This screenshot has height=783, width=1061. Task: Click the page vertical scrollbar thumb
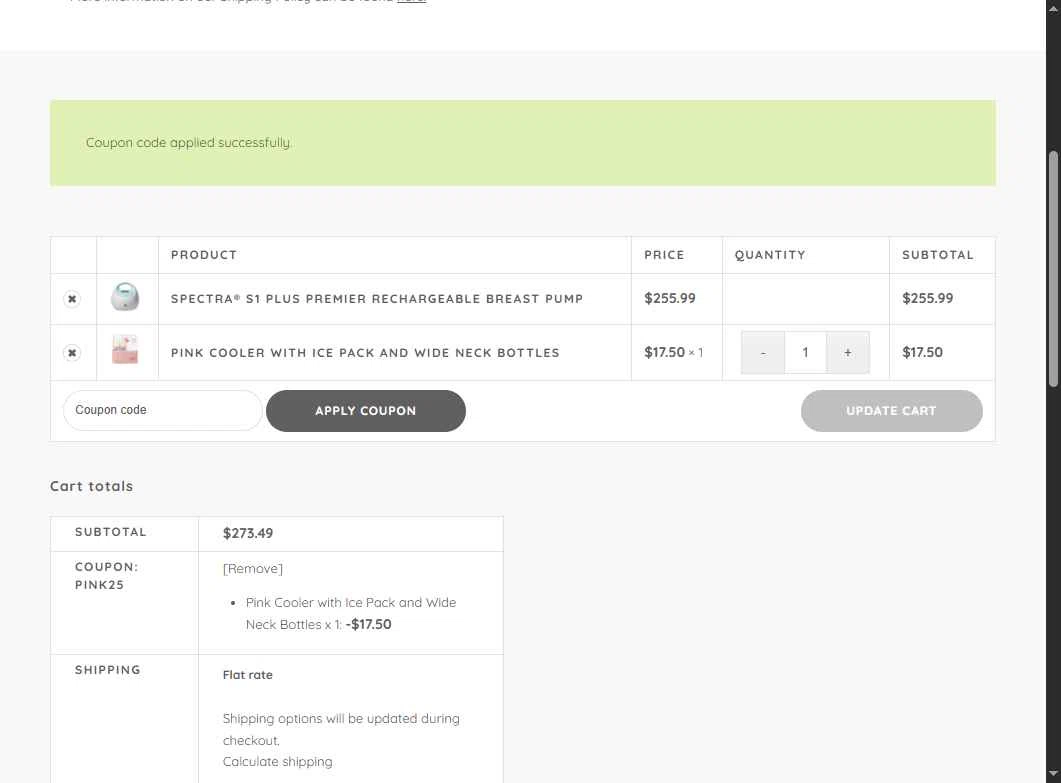[1053, 269]
